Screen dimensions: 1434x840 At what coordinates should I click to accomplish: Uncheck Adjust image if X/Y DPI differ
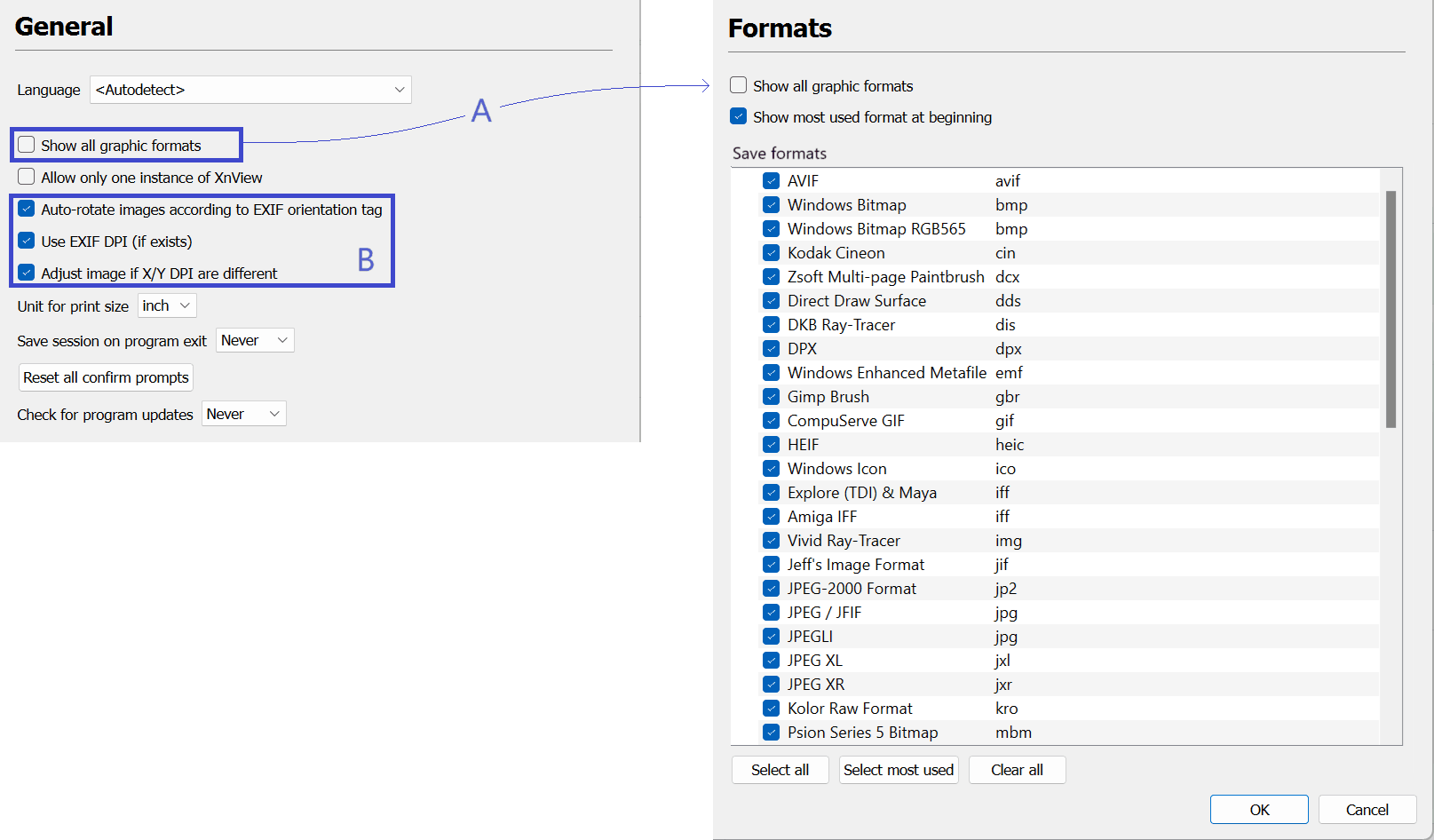(x=27, y=273)
